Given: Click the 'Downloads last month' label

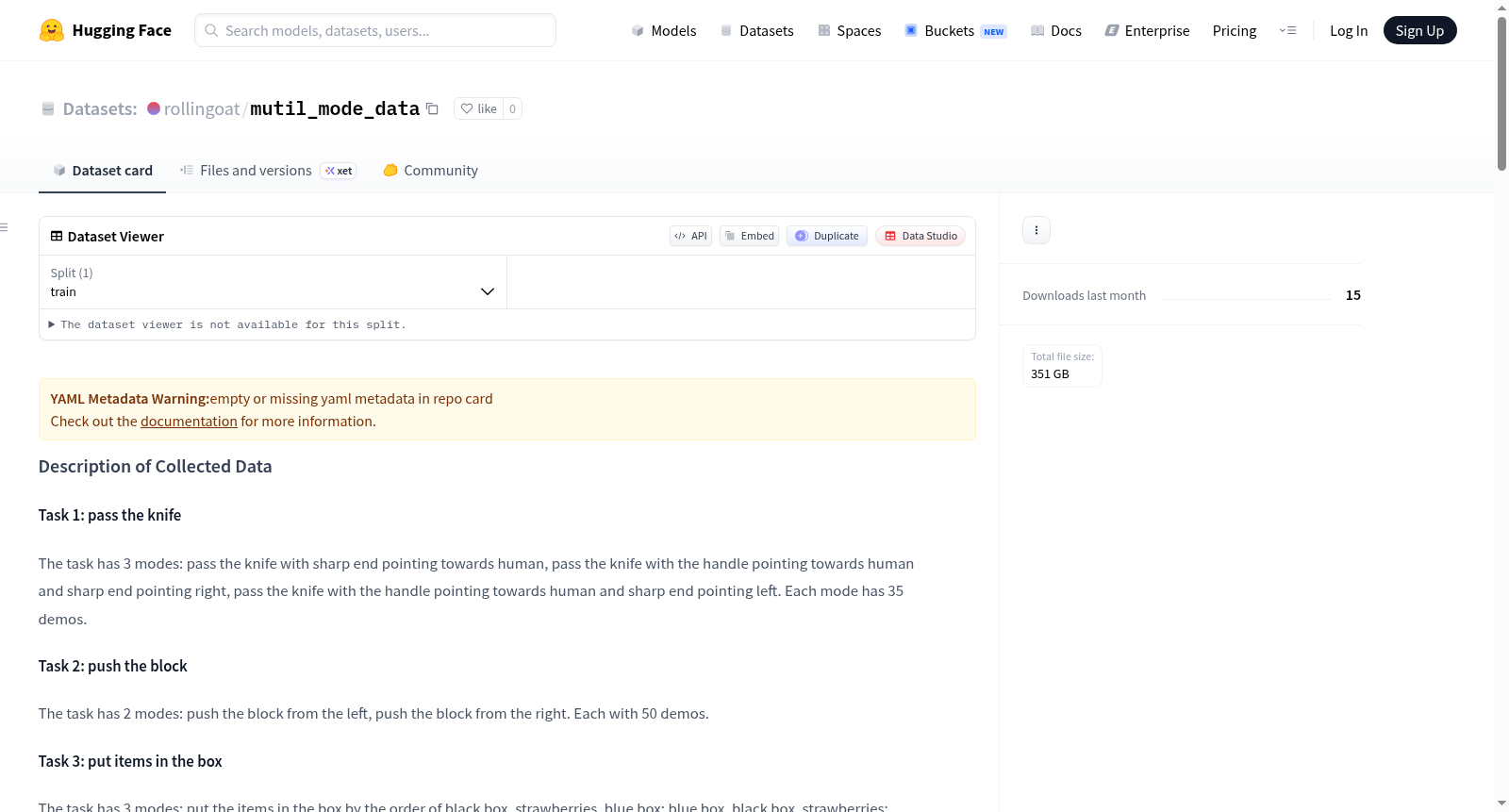Looking at the screenshot, I should pyautogui.click(x=1085, y=295).
